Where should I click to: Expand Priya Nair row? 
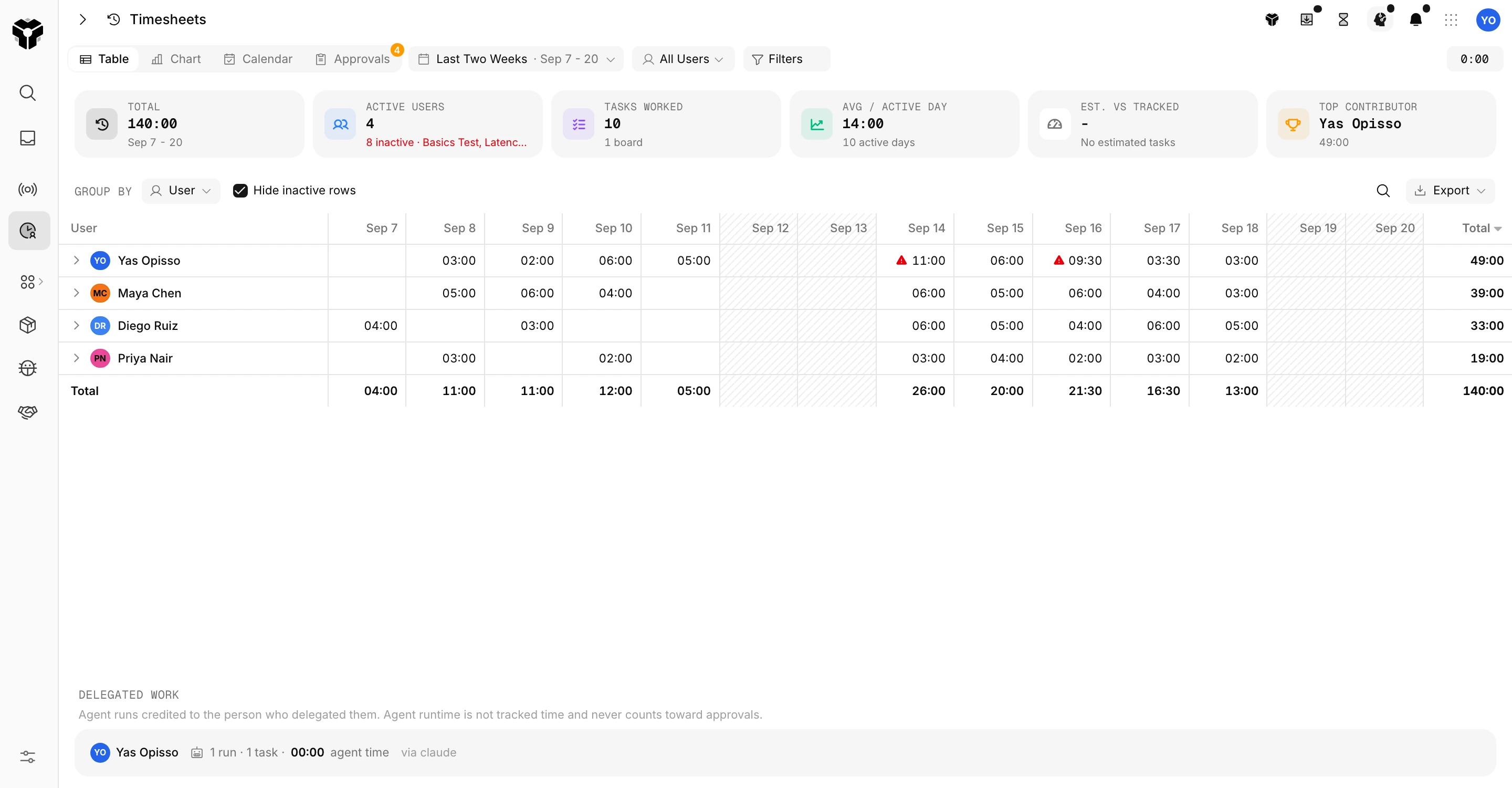click(76, 358)
